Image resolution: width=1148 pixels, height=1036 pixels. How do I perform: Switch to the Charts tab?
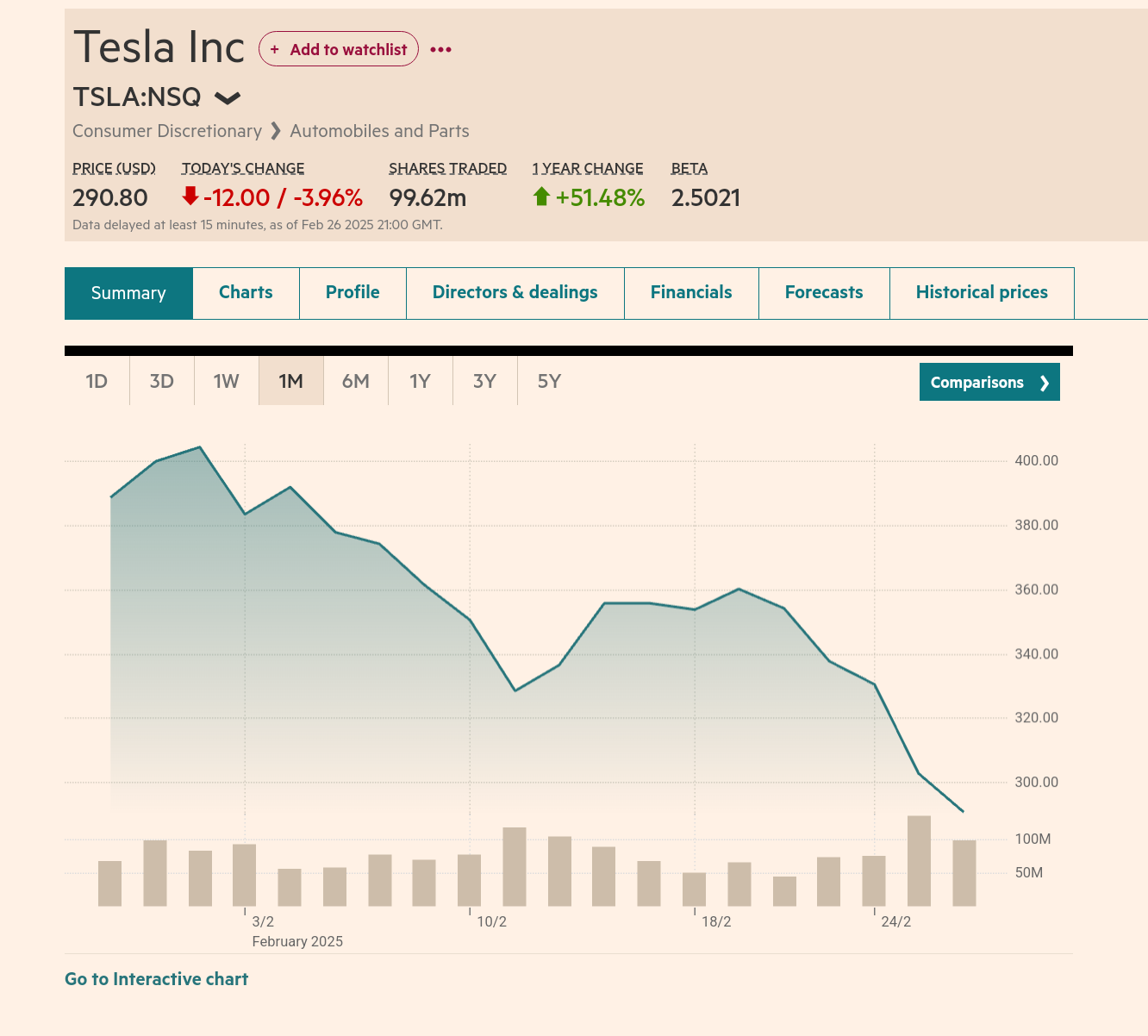coord(246,292)
